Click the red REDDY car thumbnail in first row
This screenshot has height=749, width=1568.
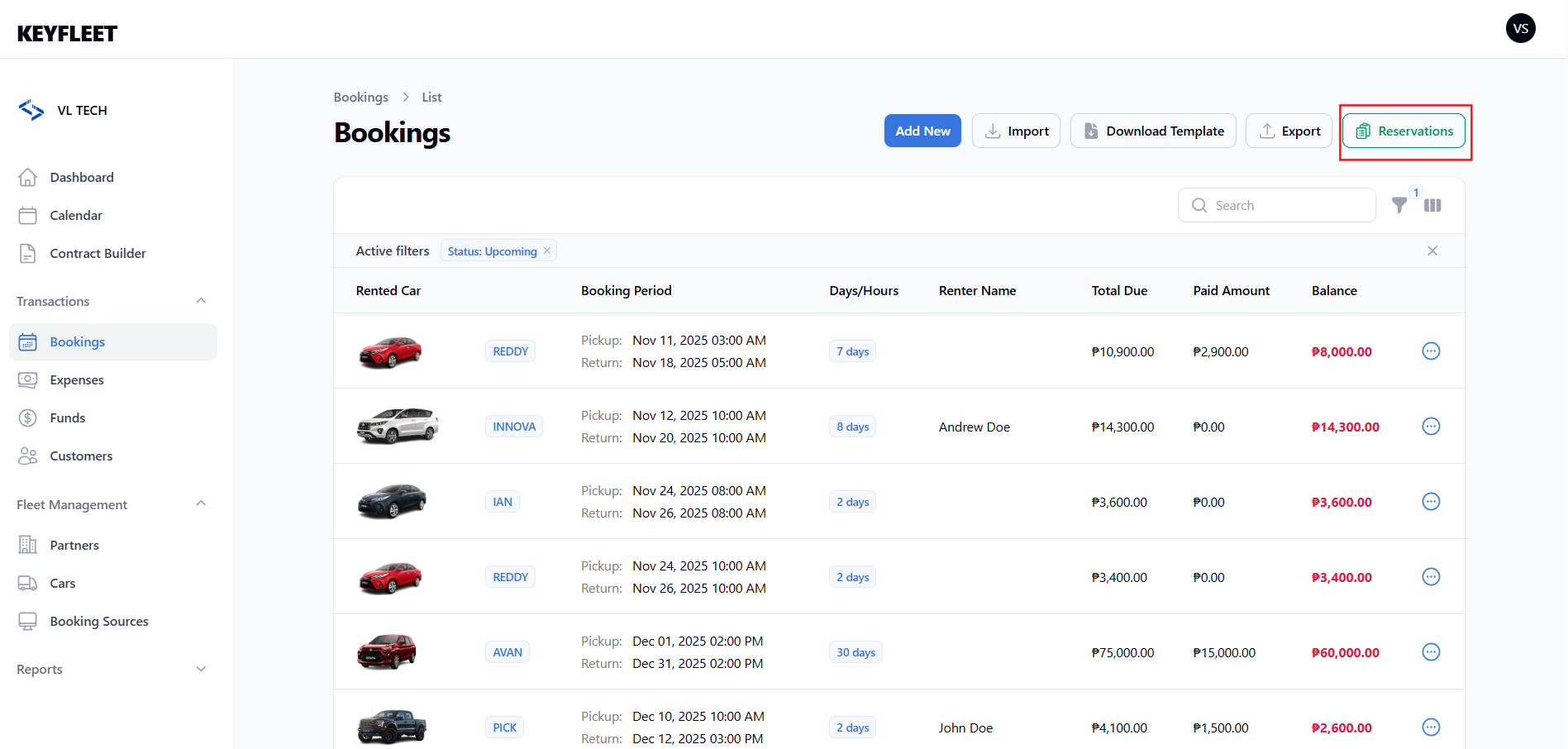(390, 351)
